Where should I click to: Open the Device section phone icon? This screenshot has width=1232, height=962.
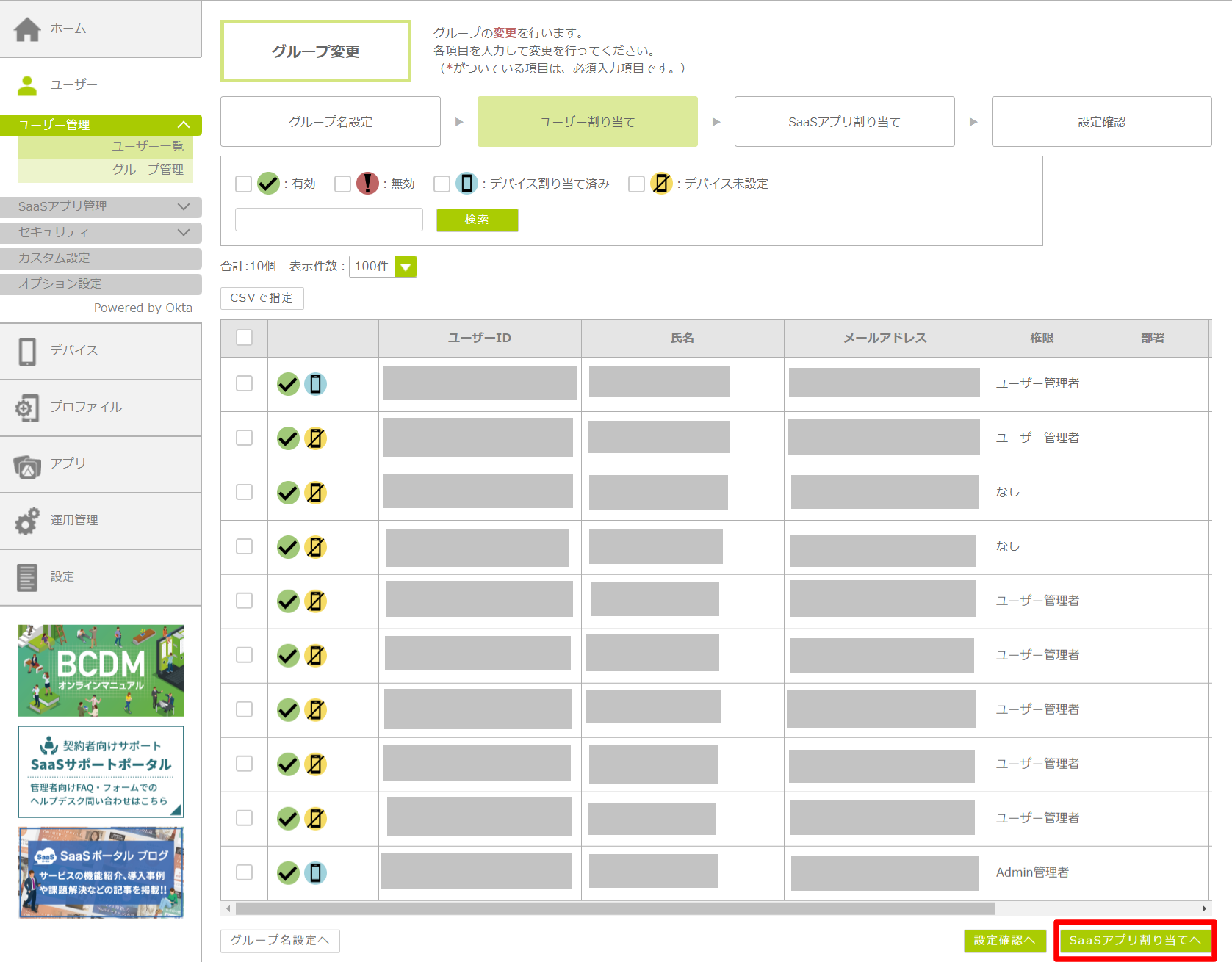(27, 352)
